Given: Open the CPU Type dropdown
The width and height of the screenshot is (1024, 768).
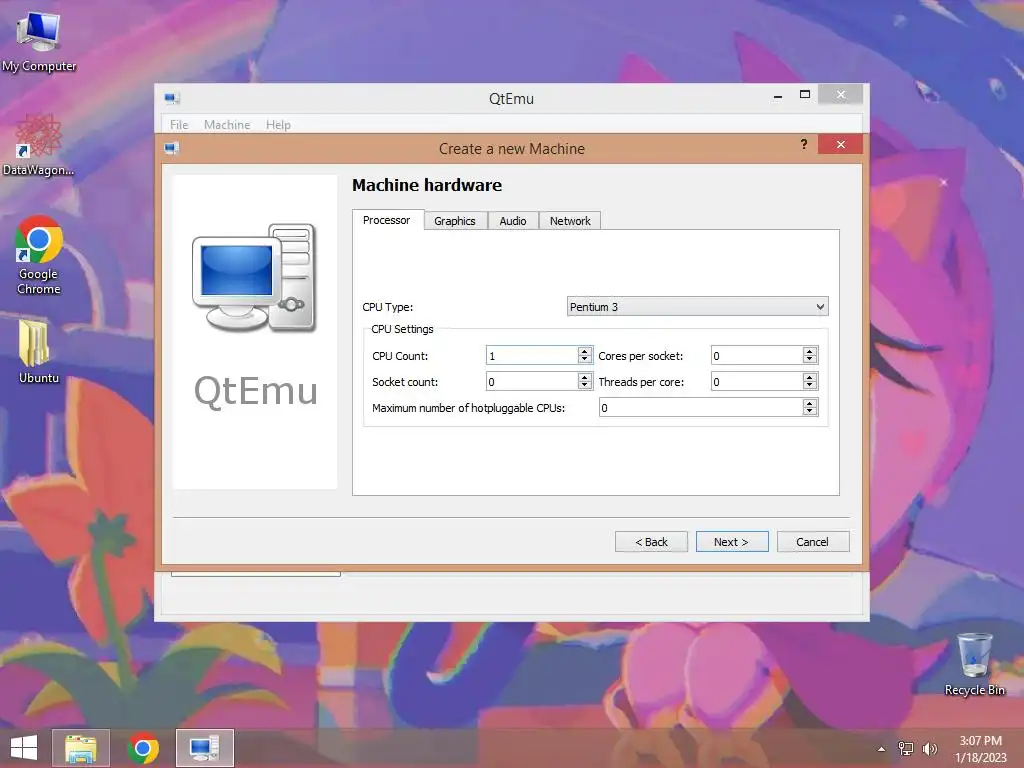Looking at the screenshot, I should coord(697,307).
